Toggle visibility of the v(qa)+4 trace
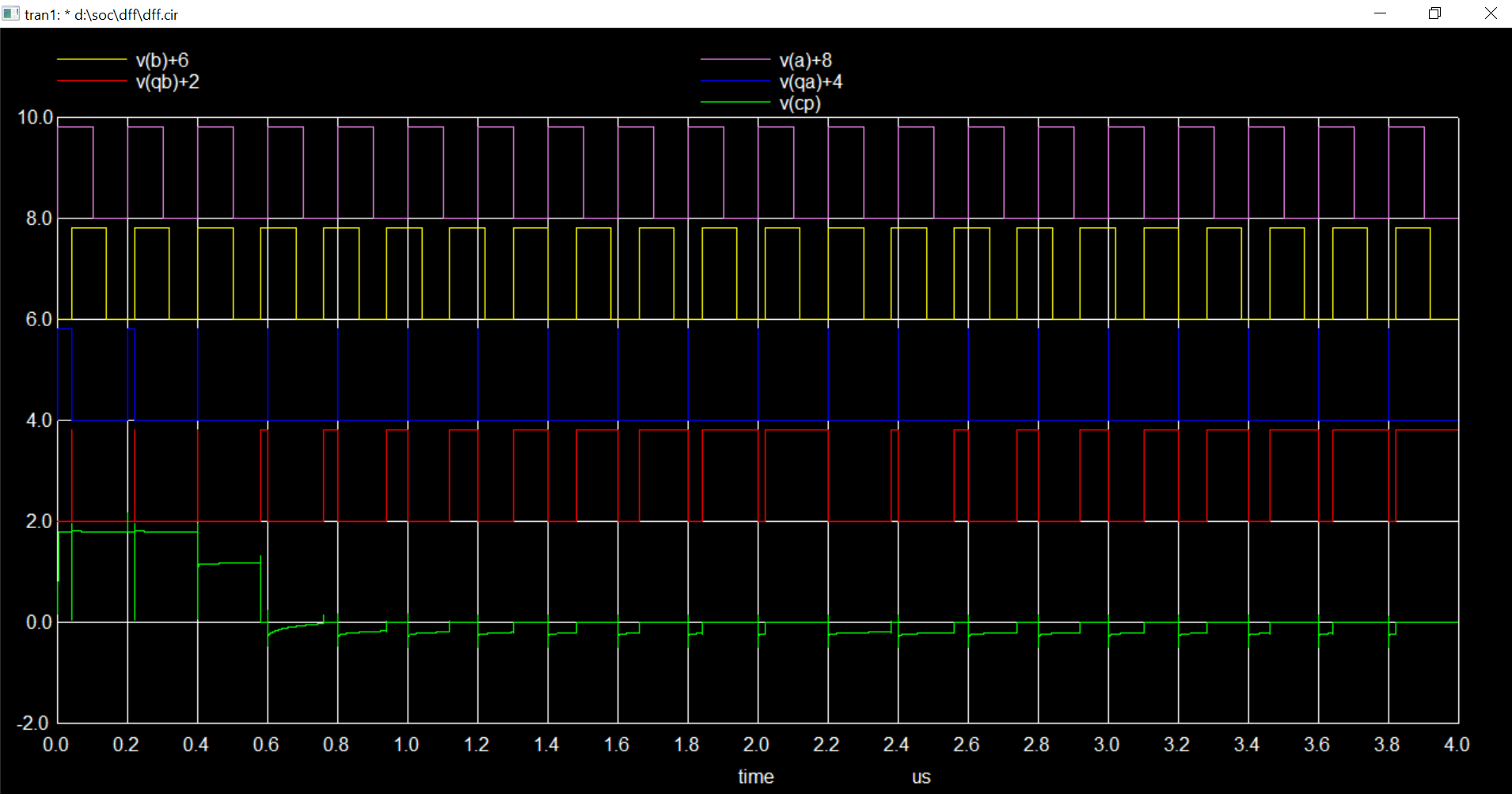 tap(810, 82)
